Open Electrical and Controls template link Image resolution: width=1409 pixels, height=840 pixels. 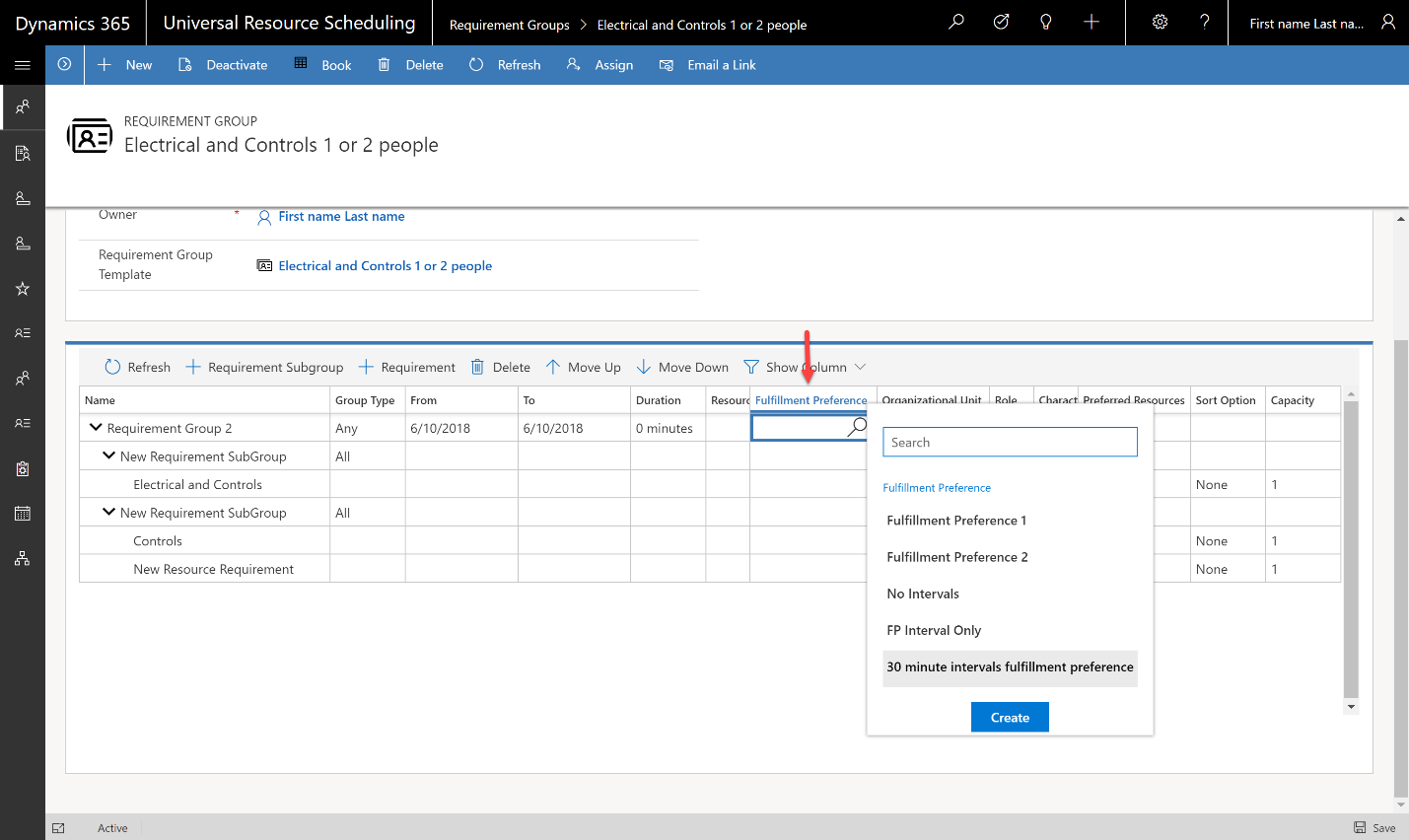pos(385,266)
